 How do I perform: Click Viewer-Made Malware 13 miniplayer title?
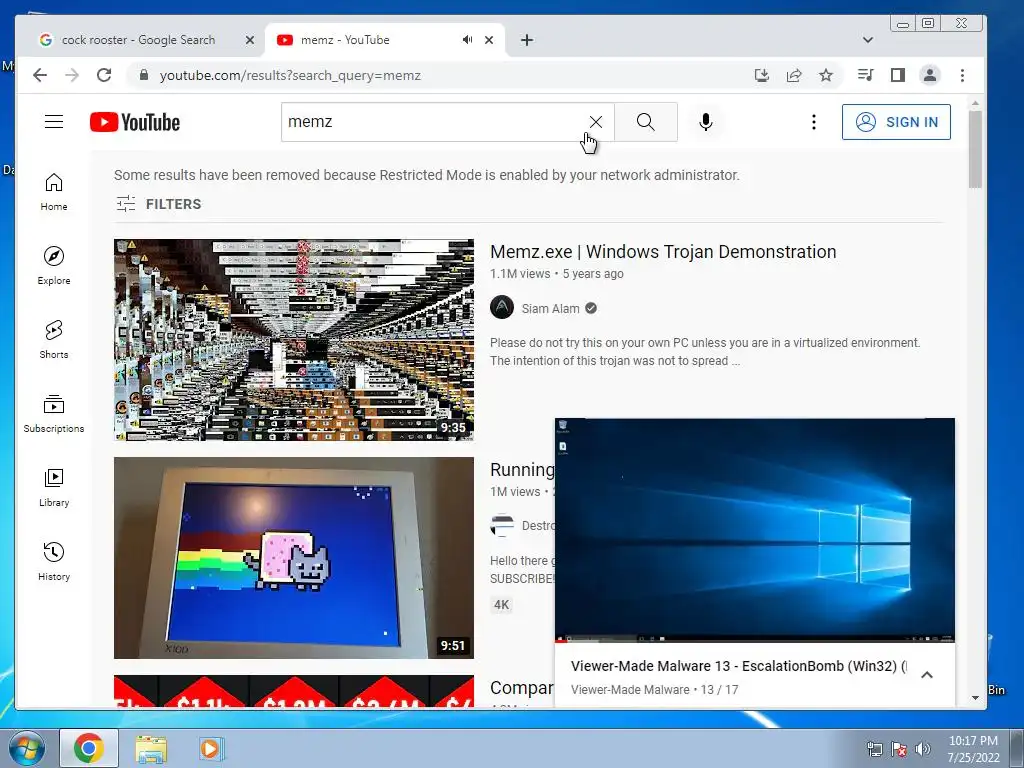tap(739, 666)
